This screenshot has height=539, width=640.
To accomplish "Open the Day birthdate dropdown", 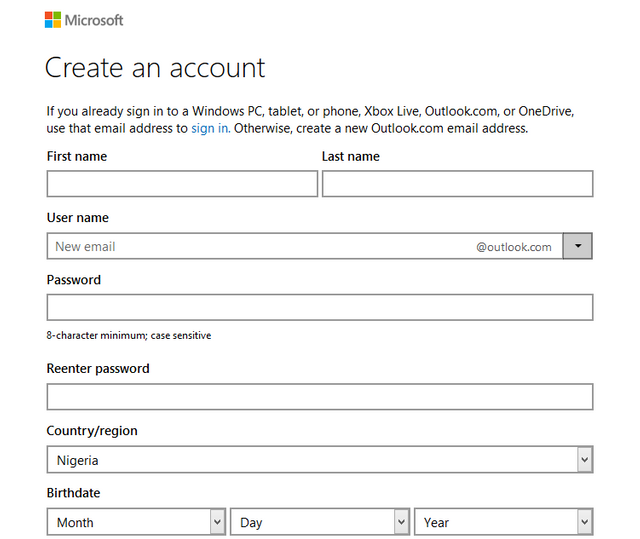I will pos(320,522).
